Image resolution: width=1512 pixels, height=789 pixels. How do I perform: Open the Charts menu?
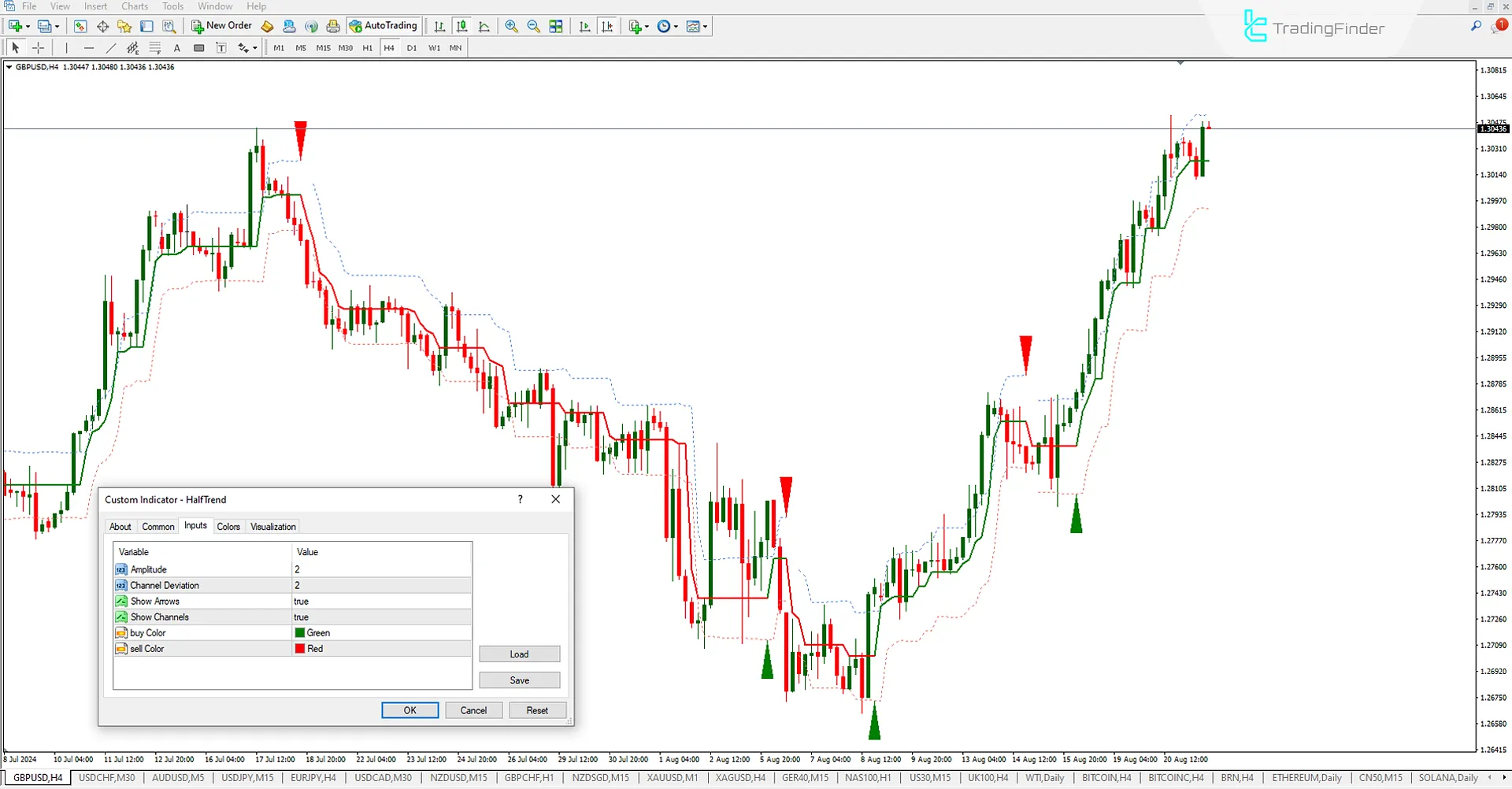coord(134,6)
